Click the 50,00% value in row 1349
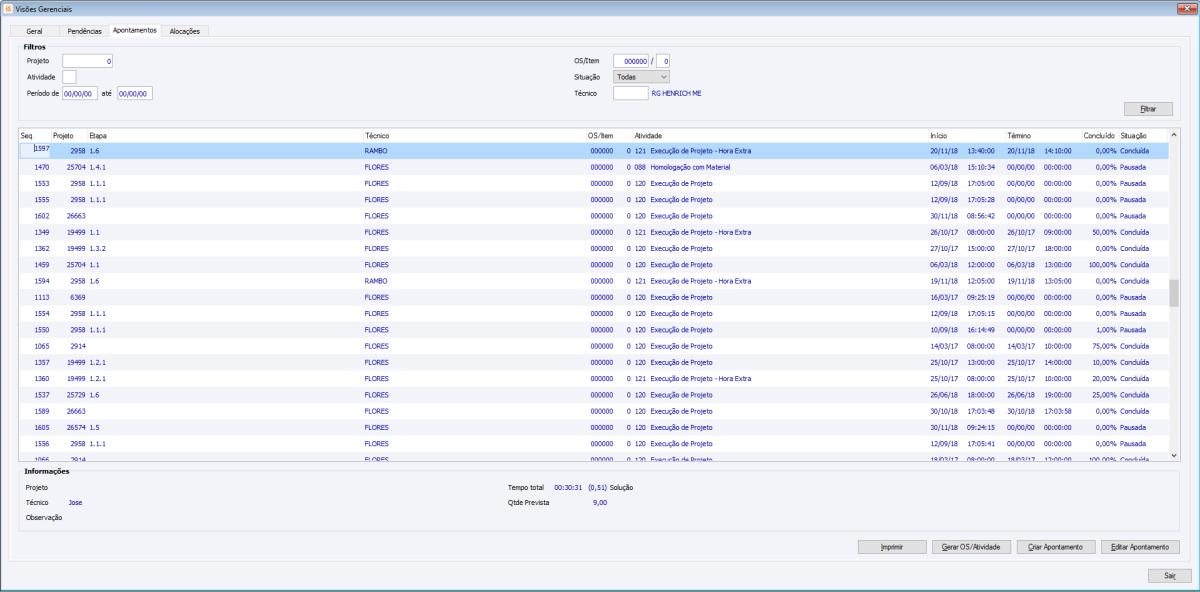Image resolution: width=1200 pixels, height=592 pixels. (1103, 232)
